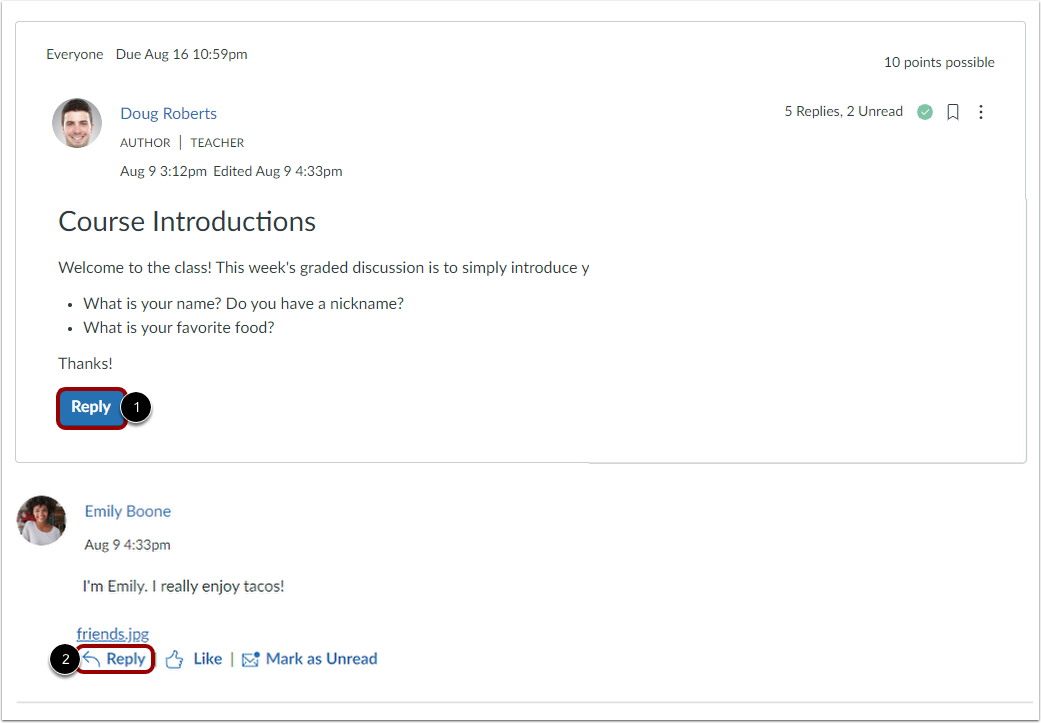Screen dimensions: 1041x723
Task: Click the envelope Mark as Unread icon
Action: tap(251, 660)
